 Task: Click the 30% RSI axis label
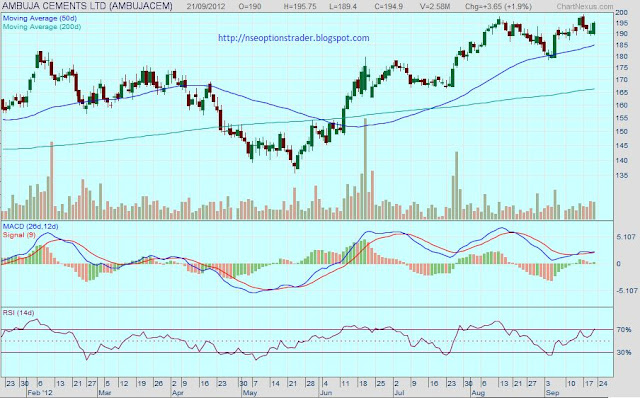[624, 352]
